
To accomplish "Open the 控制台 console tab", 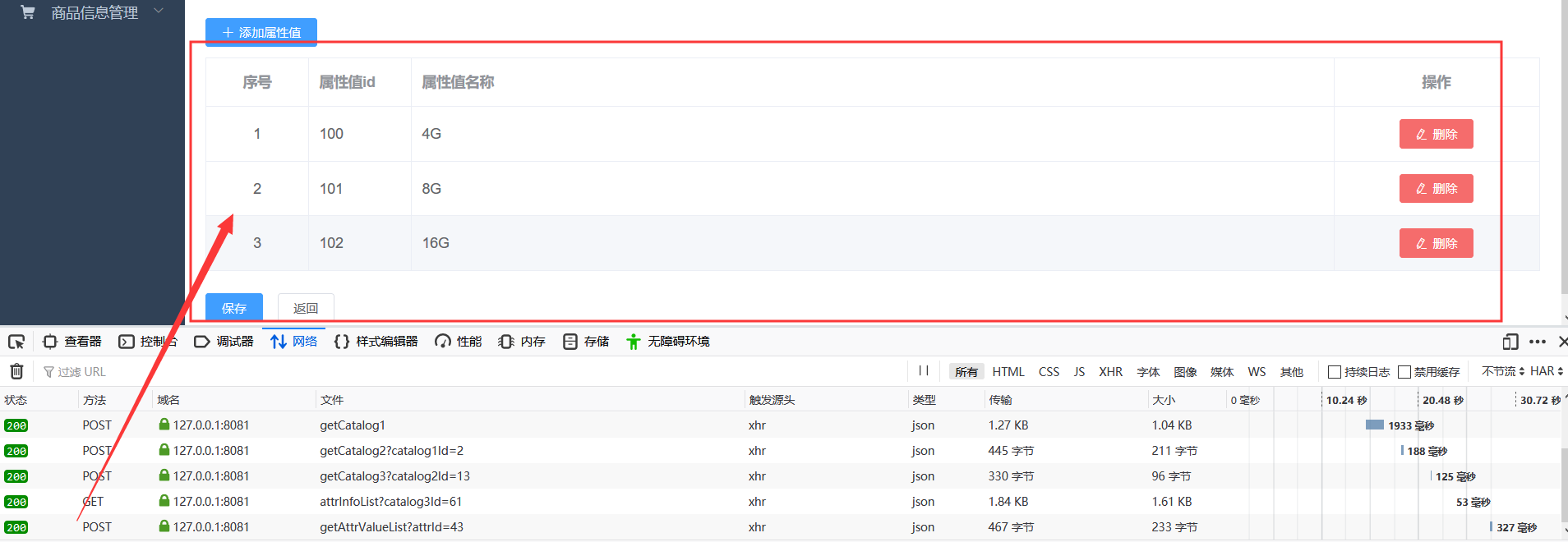I will point(148,342).
